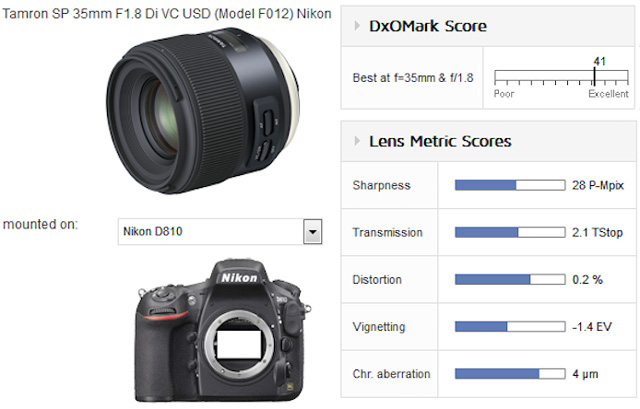Image resolution: width=640 pixels, height=409 pixels.
Task: Click the Nikon D810 camera image
Action: click(222, 331)
